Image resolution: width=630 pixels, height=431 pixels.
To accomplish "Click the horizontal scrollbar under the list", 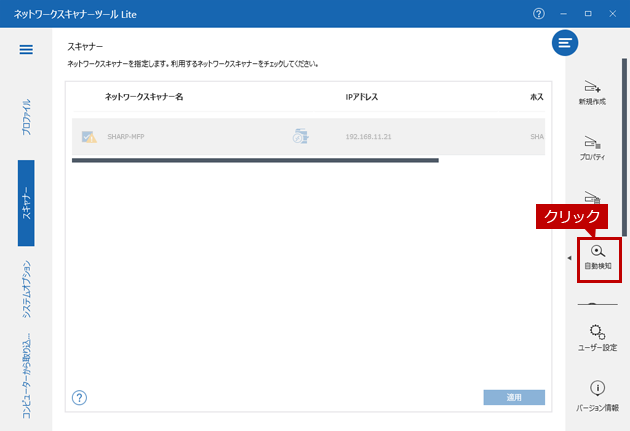I will [255, 160].
